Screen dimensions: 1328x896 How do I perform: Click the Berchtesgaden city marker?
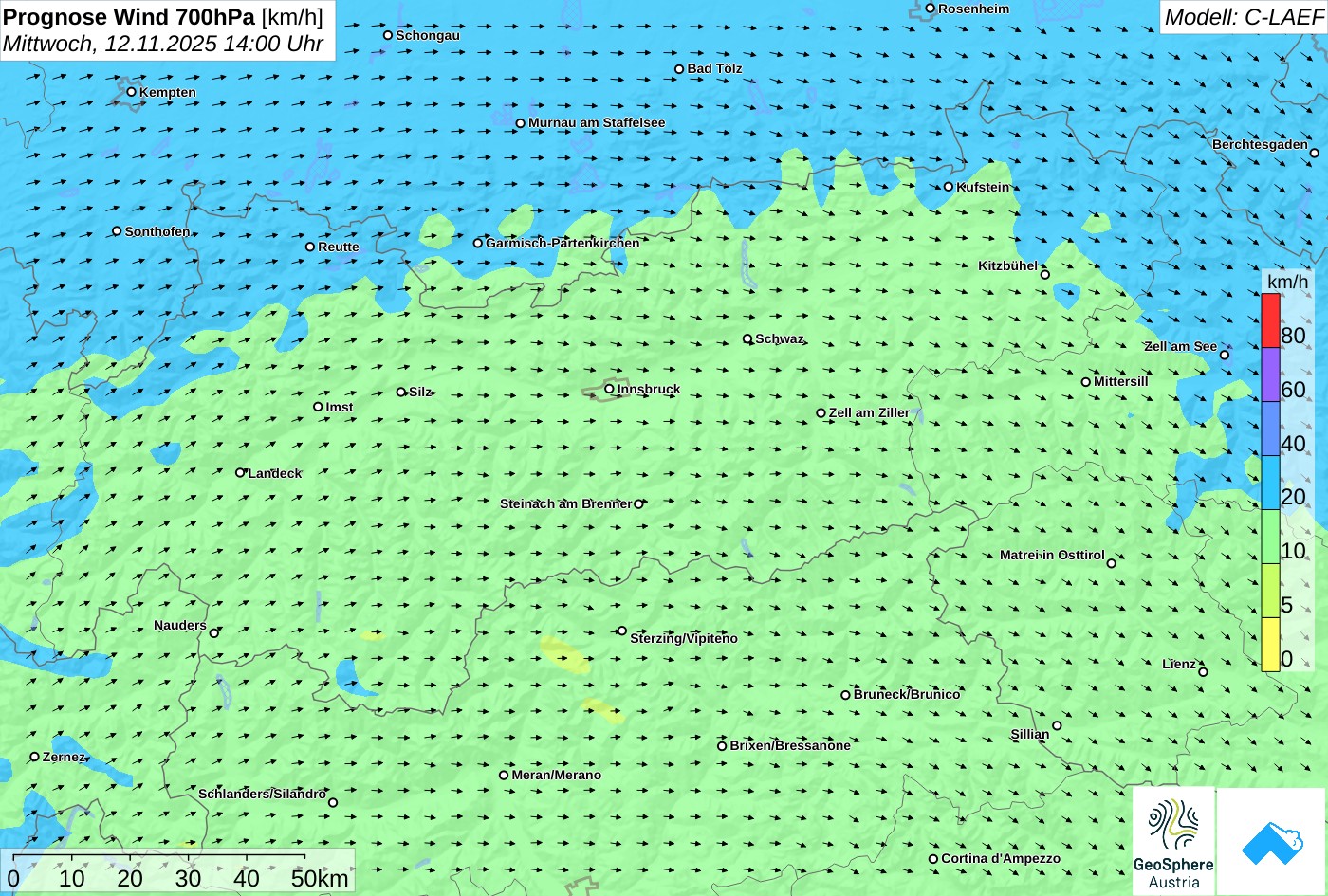[x=1314, y=153]
